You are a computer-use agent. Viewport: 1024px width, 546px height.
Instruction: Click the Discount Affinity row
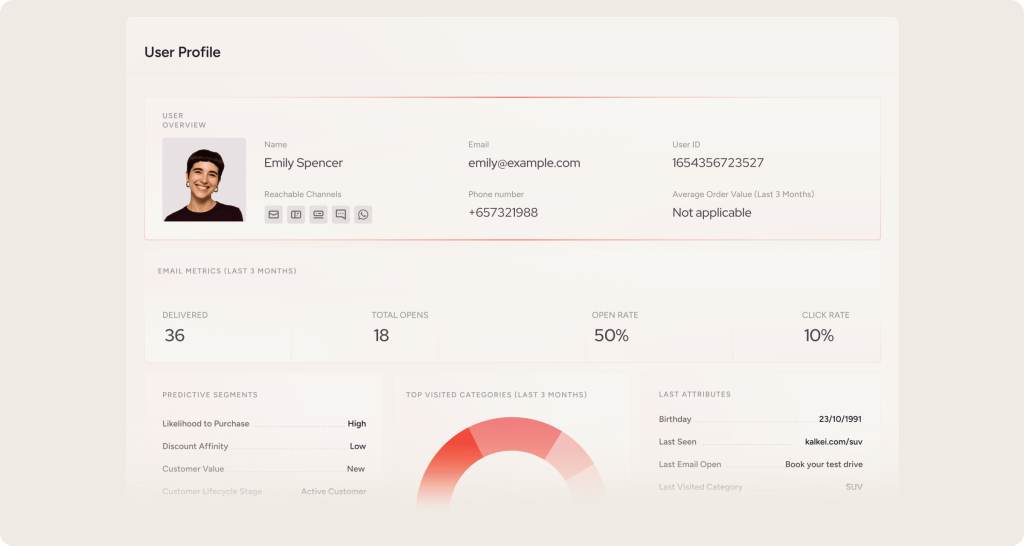pyautogui.click(x=264, y=447)
